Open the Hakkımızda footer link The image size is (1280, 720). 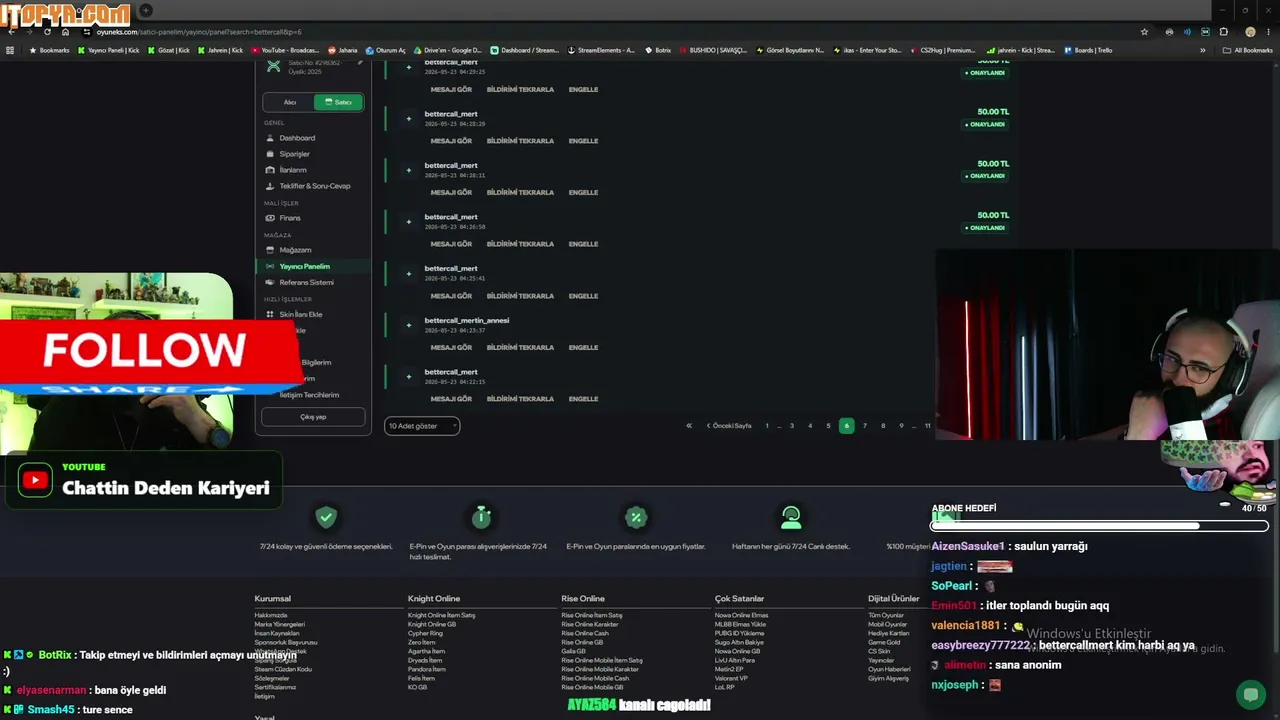coord(271,616)
